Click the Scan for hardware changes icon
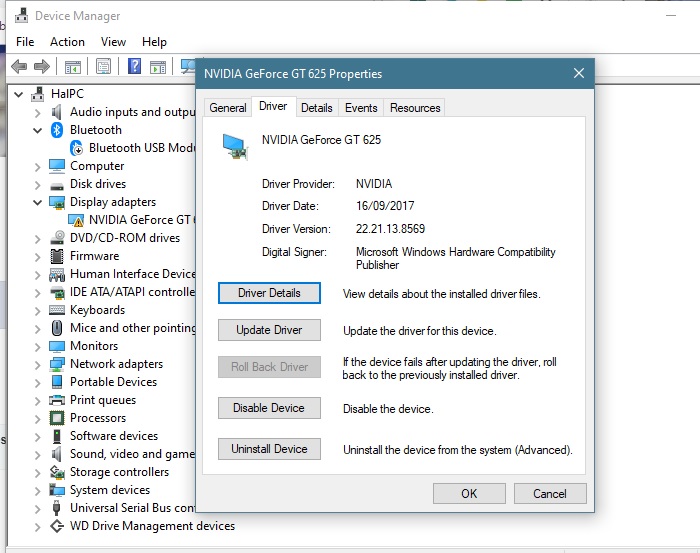Image resolution: width=700 pixels, height=553 pixels. tap(188, 67)
